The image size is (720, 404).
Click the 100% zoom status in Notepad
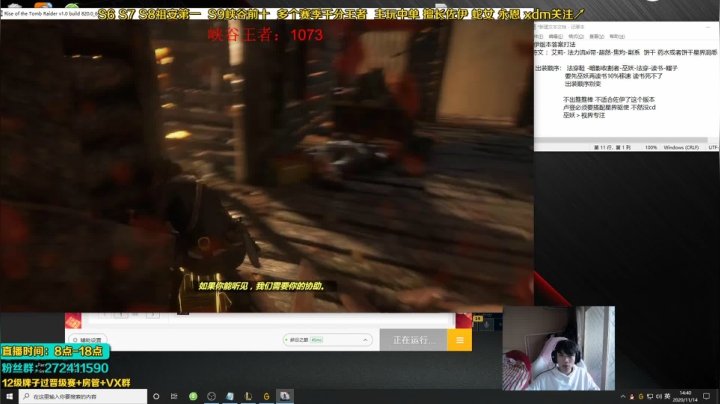[x=651, y=147]
